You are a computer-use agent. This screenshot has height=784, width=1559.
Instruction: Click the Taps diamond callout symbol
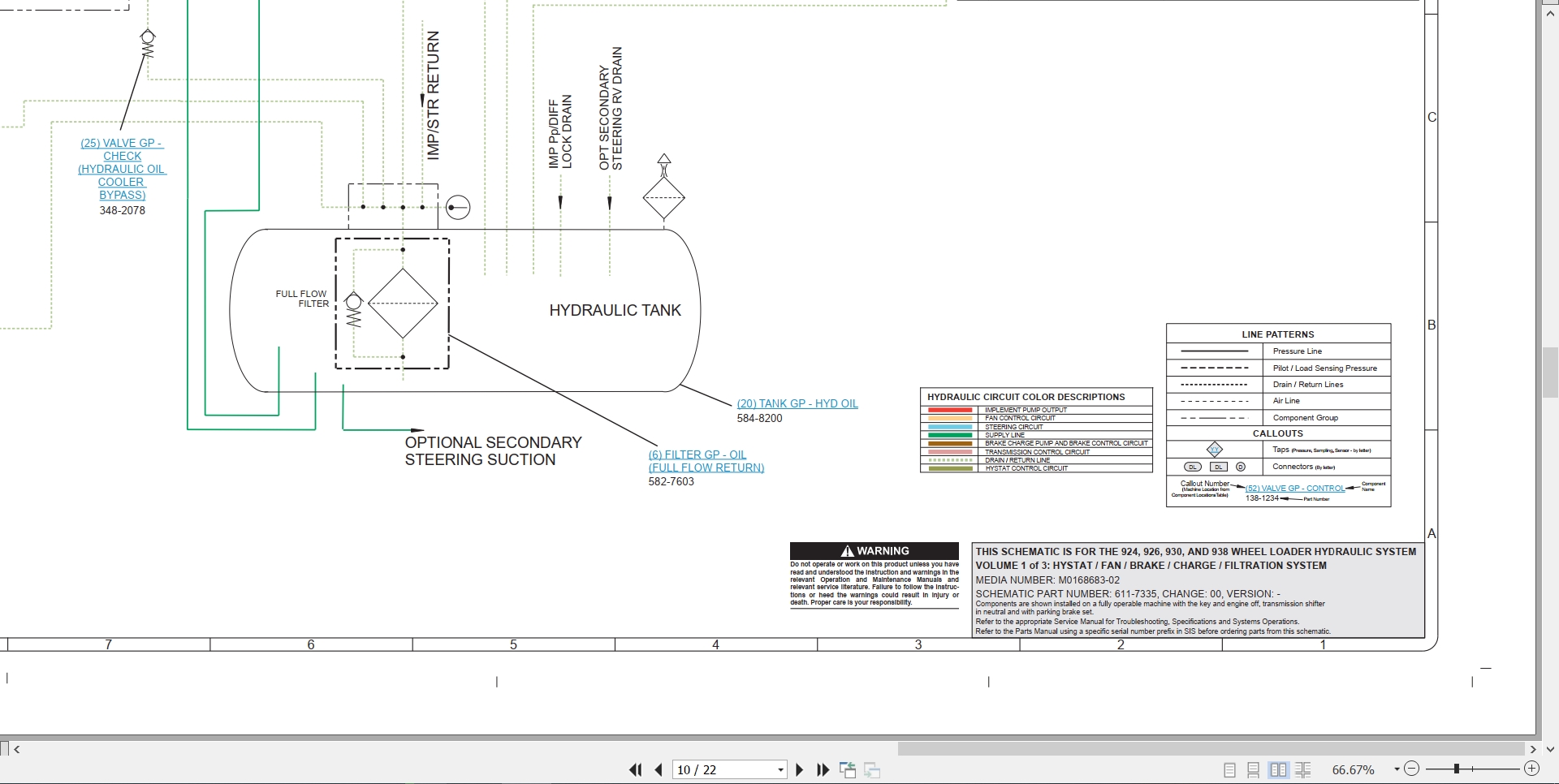click(x=1215, y=450)
